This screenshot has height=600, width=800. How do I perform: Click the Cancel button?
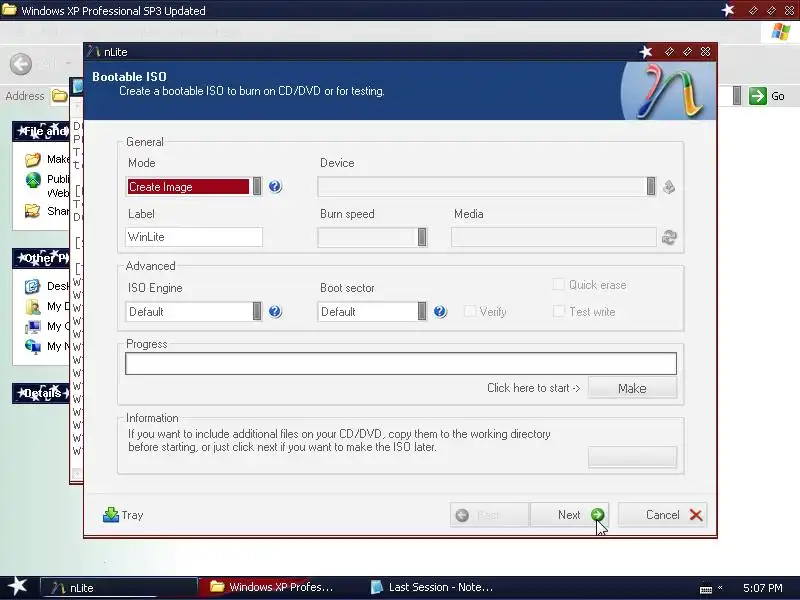pyautogui.click(x=662, y=515)
